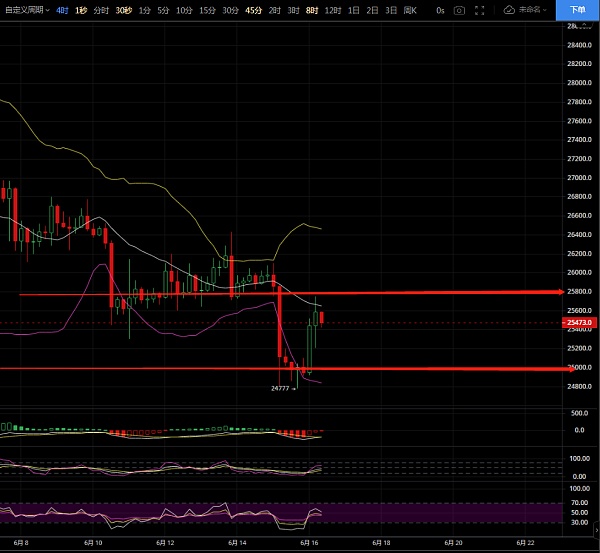Select the 30秒 interval
This screenshot has width=600, height=553.
pyautogui.click(x=123, y=10)
